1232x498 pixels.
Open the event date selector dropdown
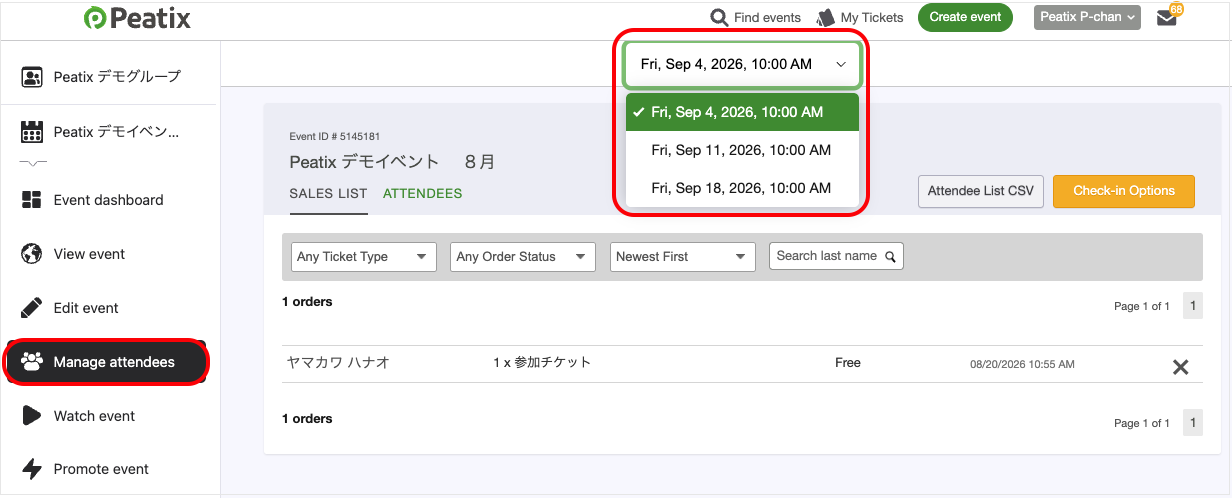pyautogui.click(x=742, y=65)
